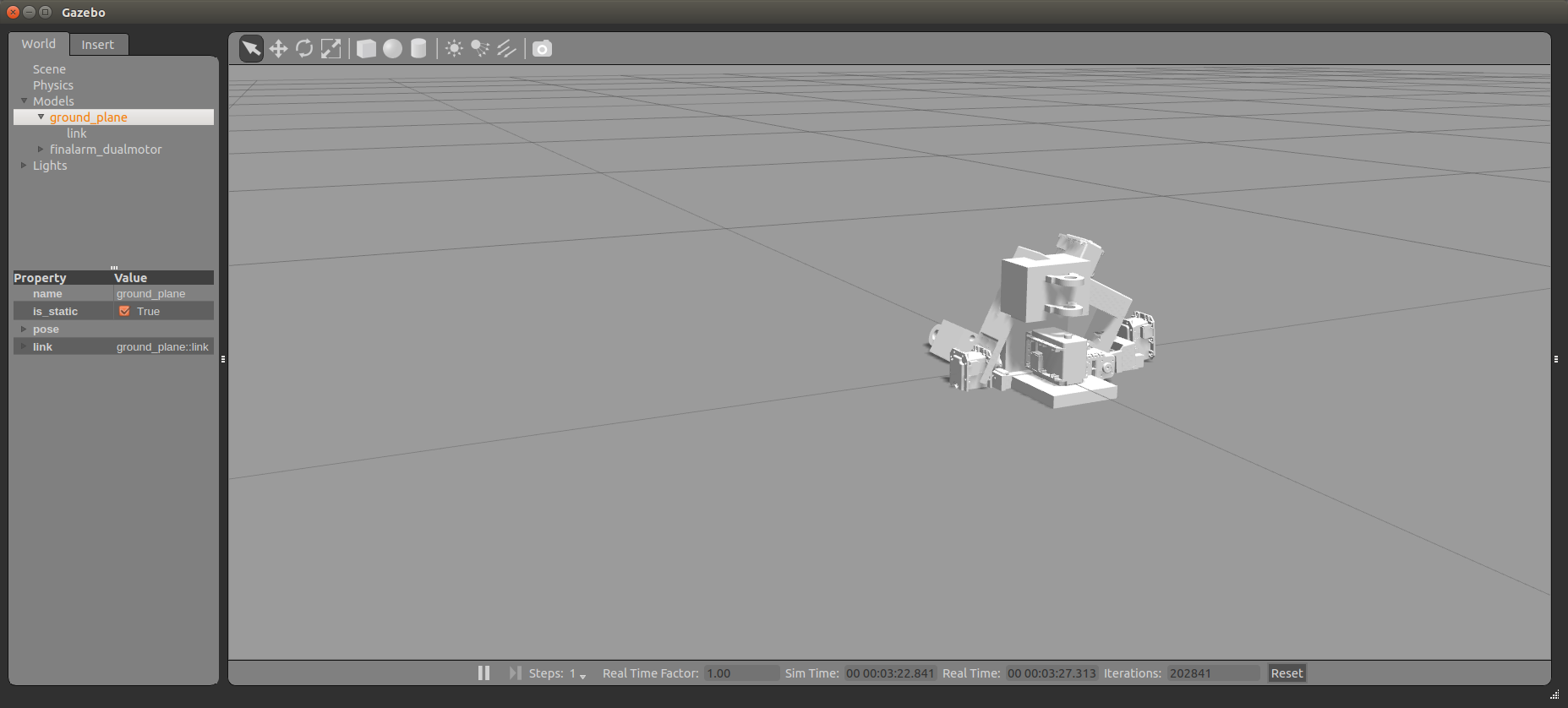The image size is (1568, 708).
Task: Reset the simulation time
Action: (x=1287, y=673)
